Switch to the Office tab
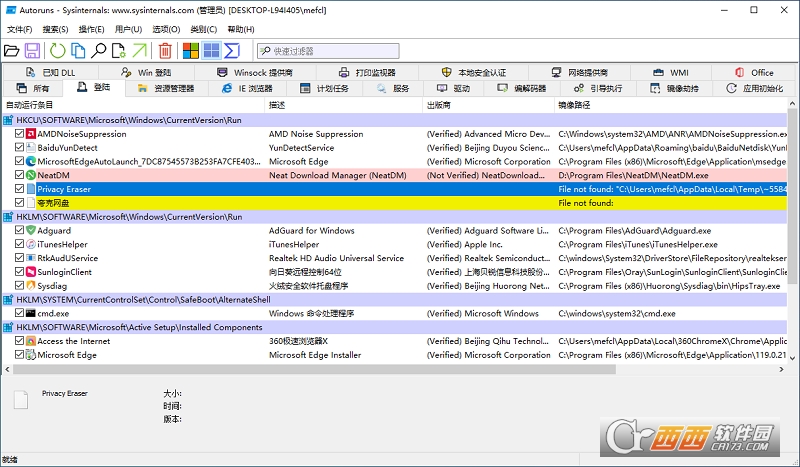800x467 pixels. (754, 72)
